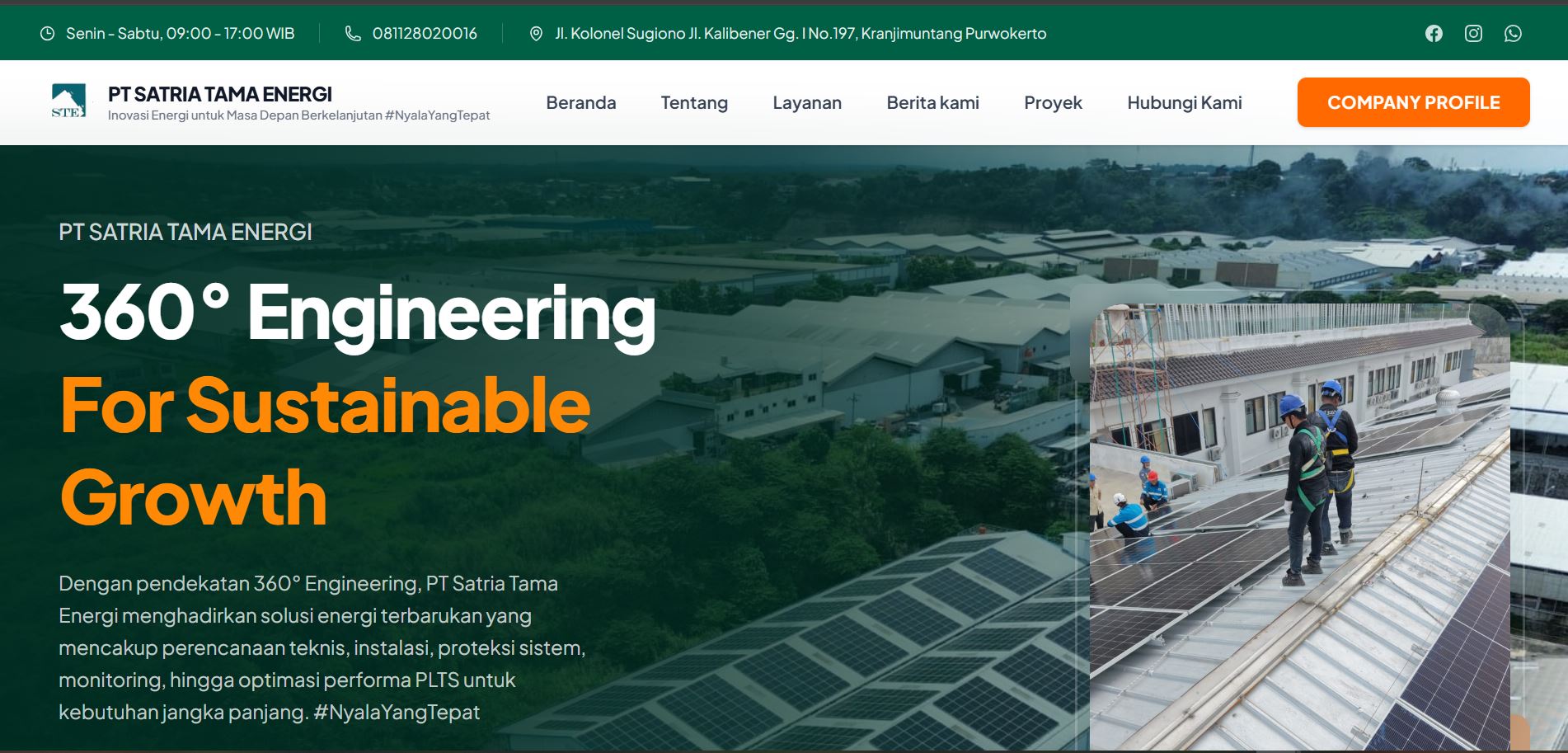This screenshot has width=1568, height=753.
Task: Open the Tentang menu item
Action: 694,103
